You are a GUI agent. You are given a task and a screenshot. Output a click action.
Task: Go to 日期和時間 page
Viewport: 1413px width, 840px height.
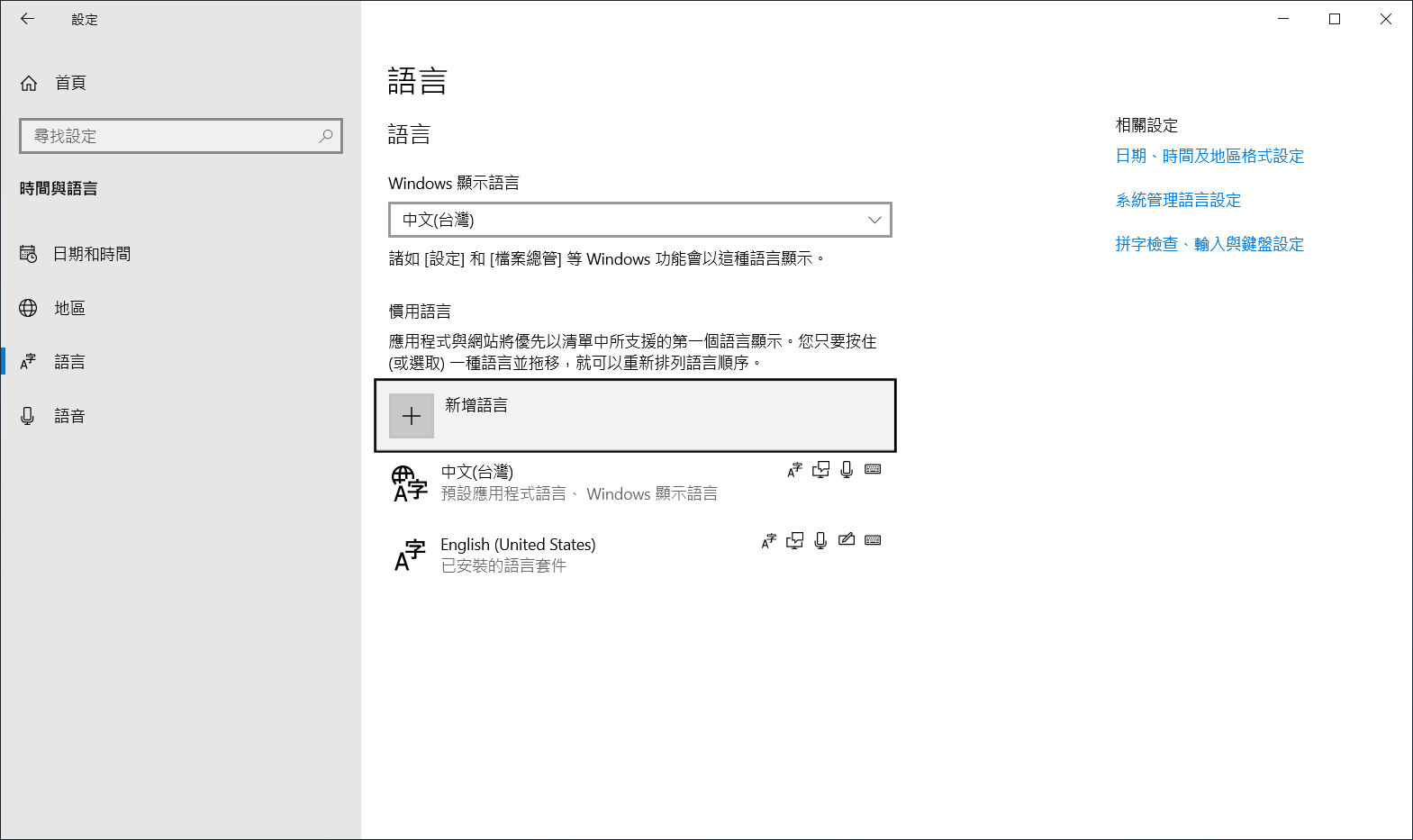pos(92,254)
